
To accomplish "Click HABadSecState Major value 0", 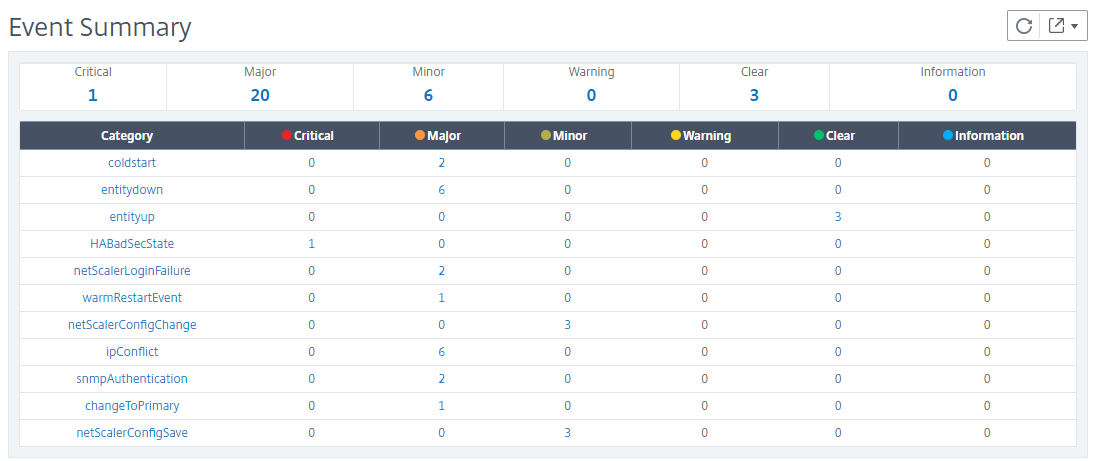I will point(441,243).
